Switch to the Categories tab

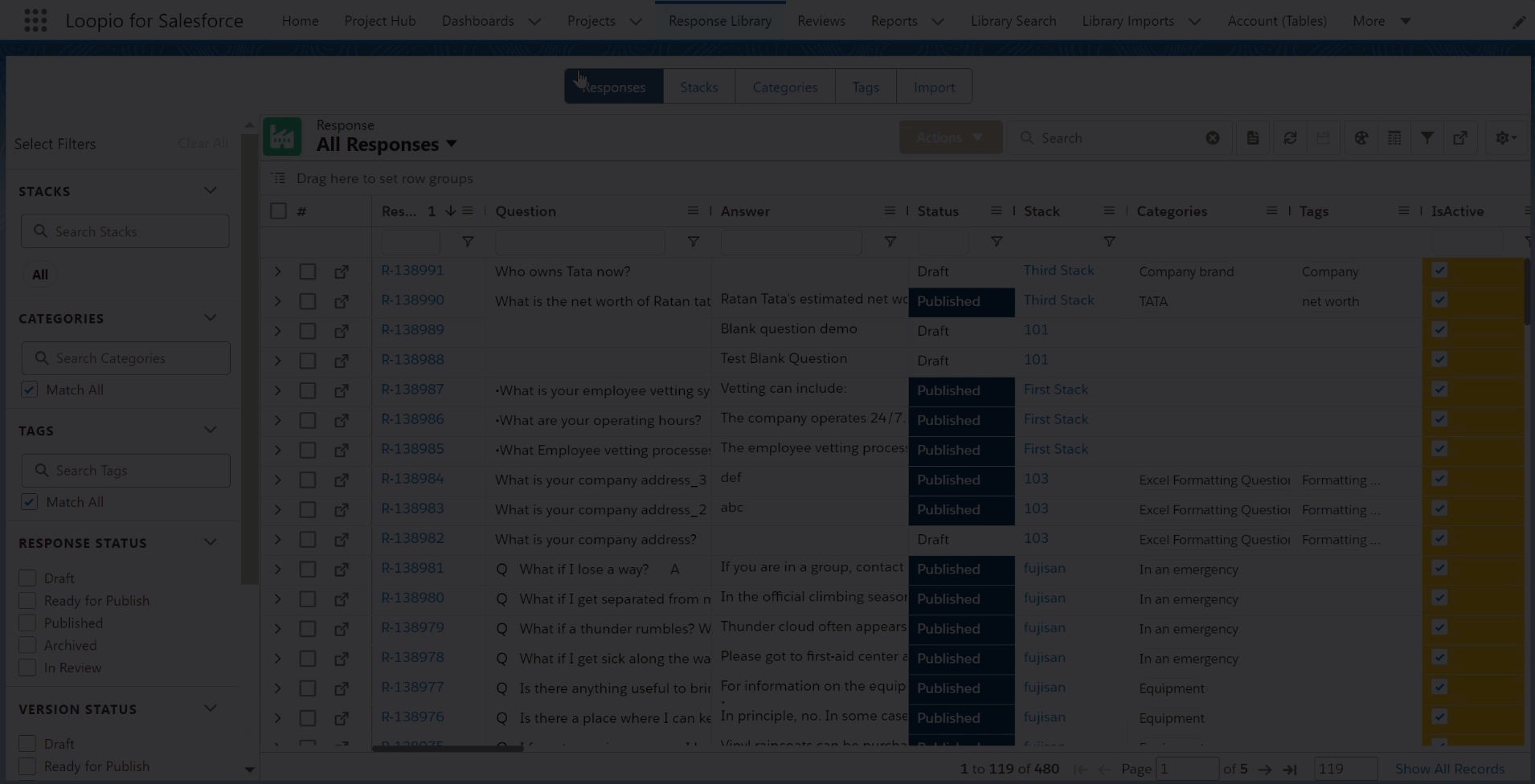[785, 87]
